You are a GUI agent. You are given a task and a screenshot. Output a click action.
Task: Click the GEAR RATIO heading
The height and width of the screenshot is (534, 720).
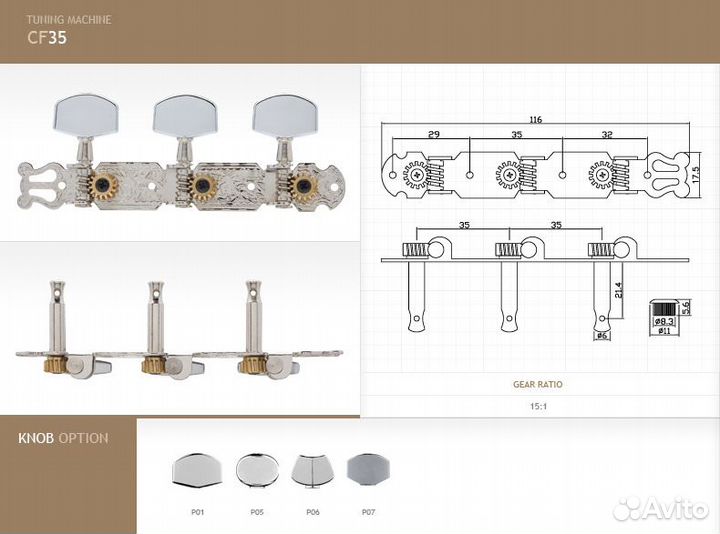[x=537, y=384]
